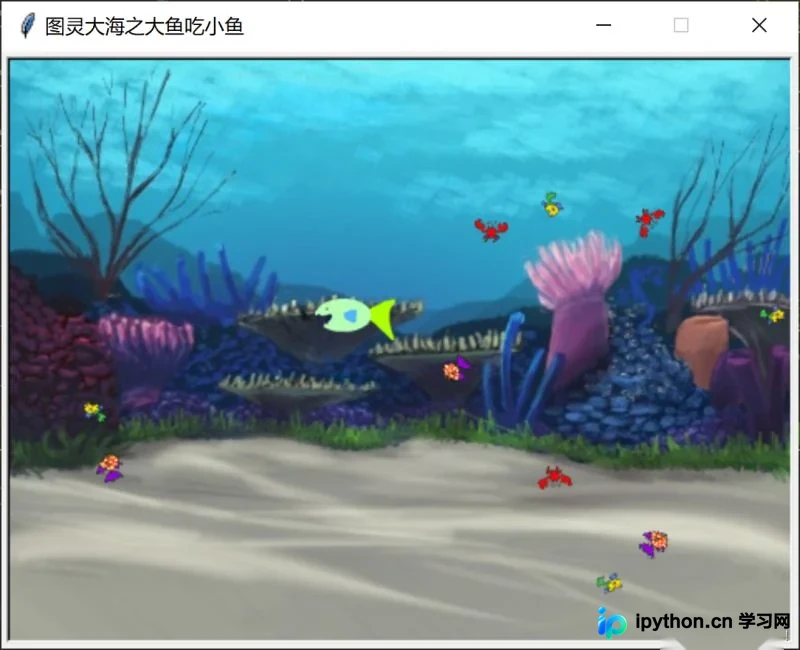Click the yellow-green fish above the ipython.cn watermark
The width and height of the screenshot is (800, 650).
click(x=610, y=583)
